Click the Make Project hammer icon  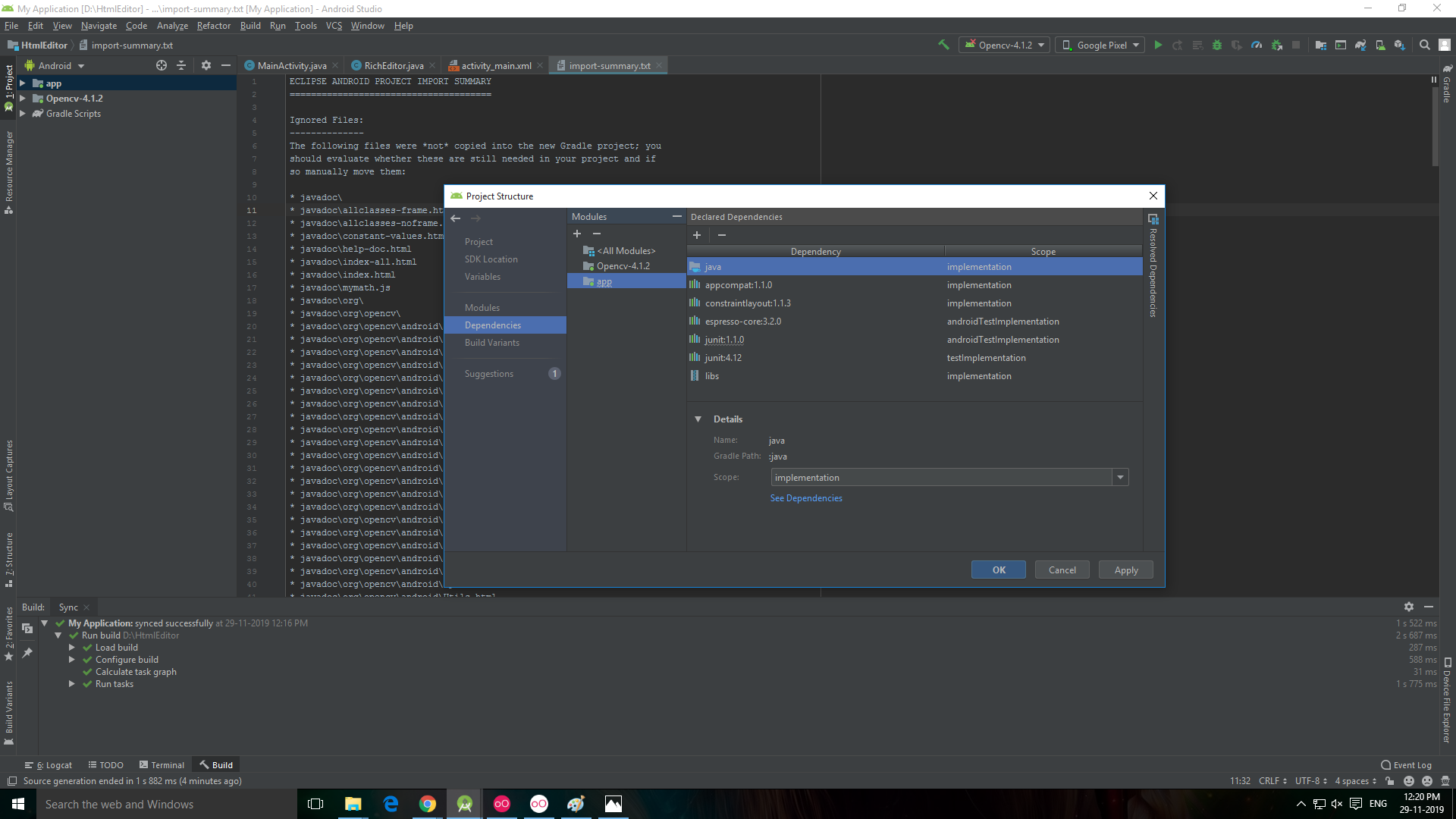pos(943,45)
